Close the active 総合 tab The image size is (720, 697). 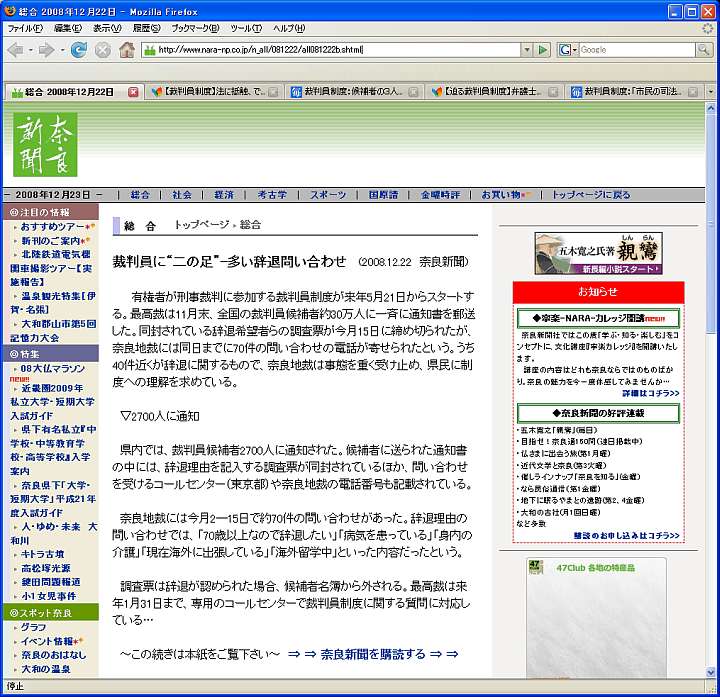[x=133, y=92]
